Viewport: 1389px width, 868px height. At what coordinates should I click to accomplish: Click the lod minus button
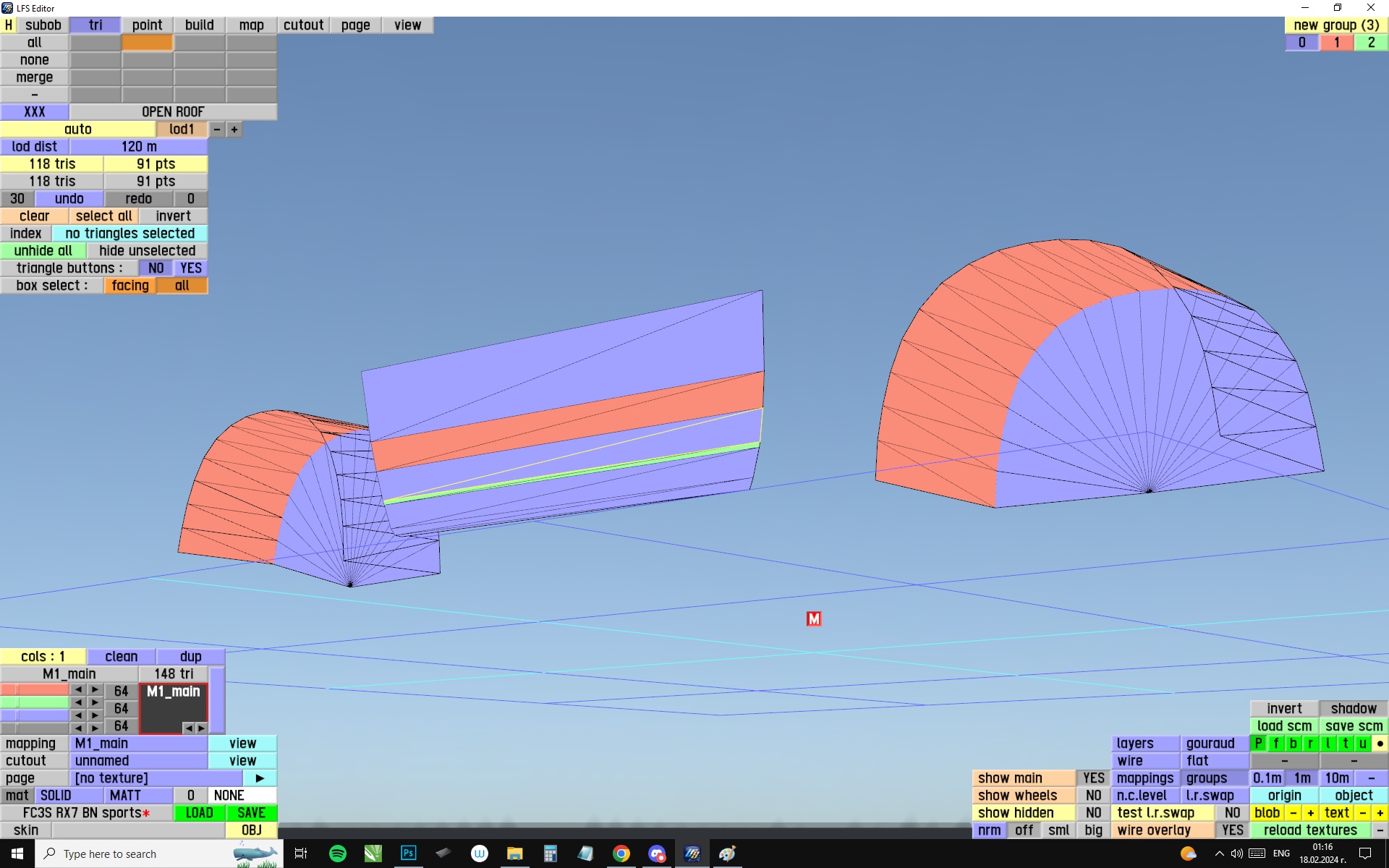click(x=217, y=129)
